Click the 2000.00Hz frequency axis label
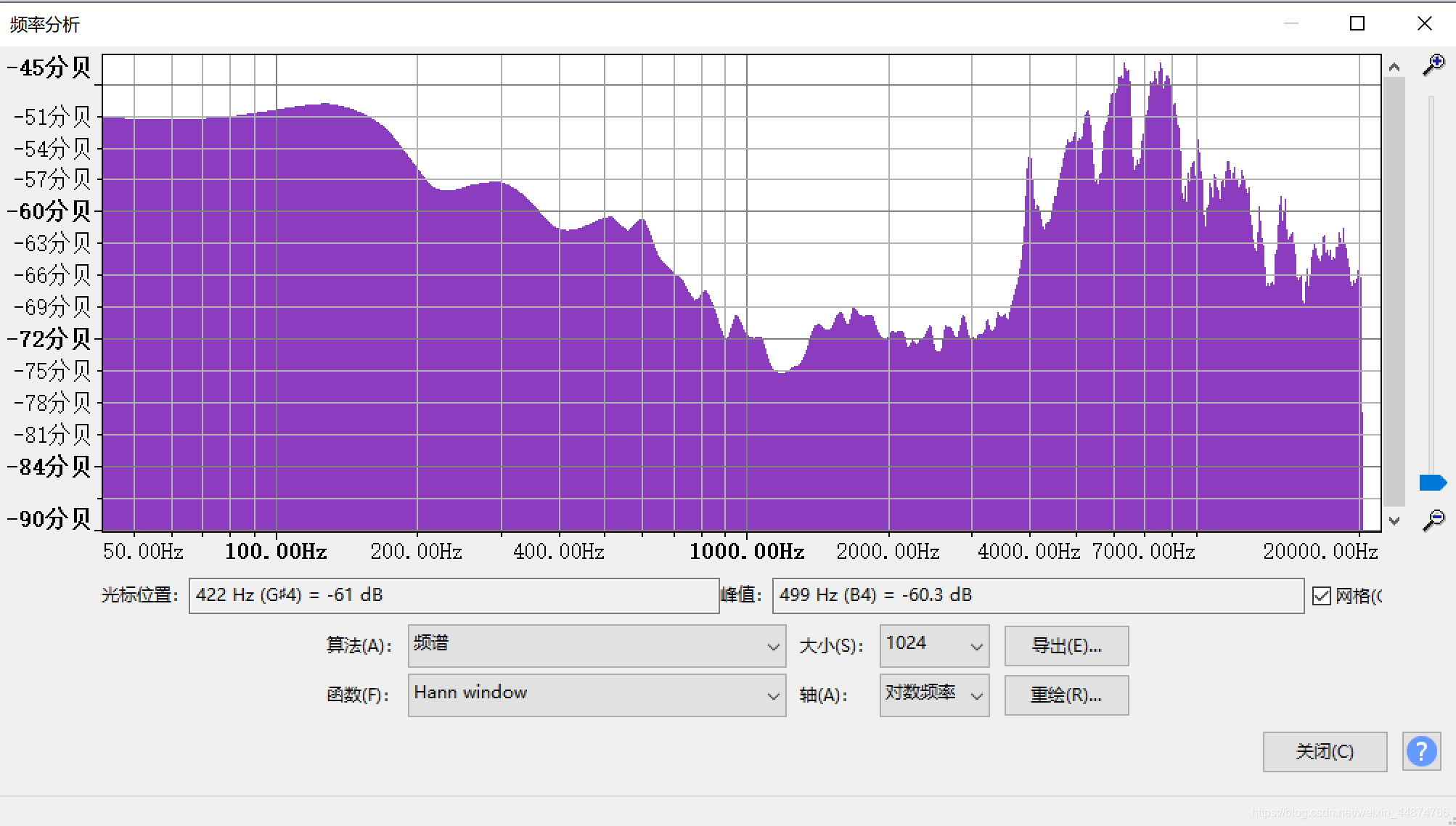This screenshot has height=826, width=1456. coord(888,552)
